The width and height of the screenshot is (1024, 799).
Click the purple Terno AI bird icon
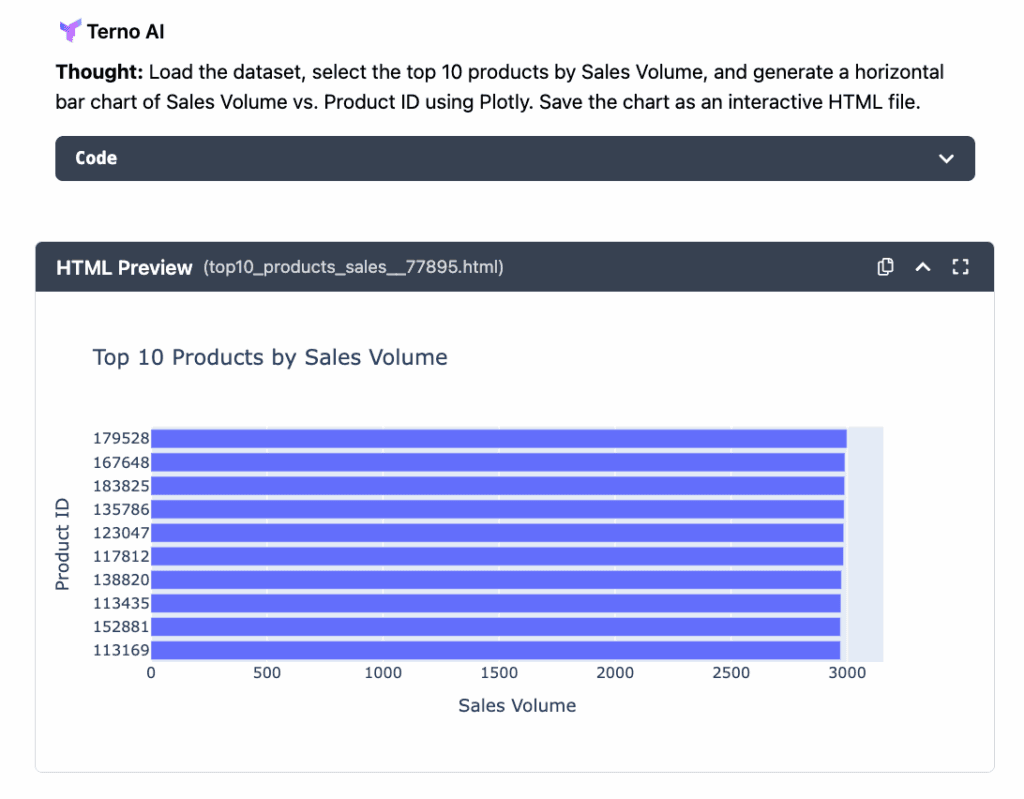click(x=70, y=30)
